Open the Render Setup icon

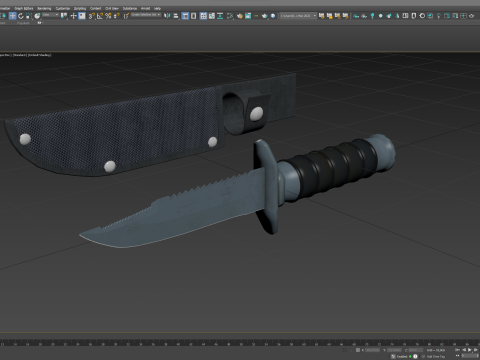240,16
